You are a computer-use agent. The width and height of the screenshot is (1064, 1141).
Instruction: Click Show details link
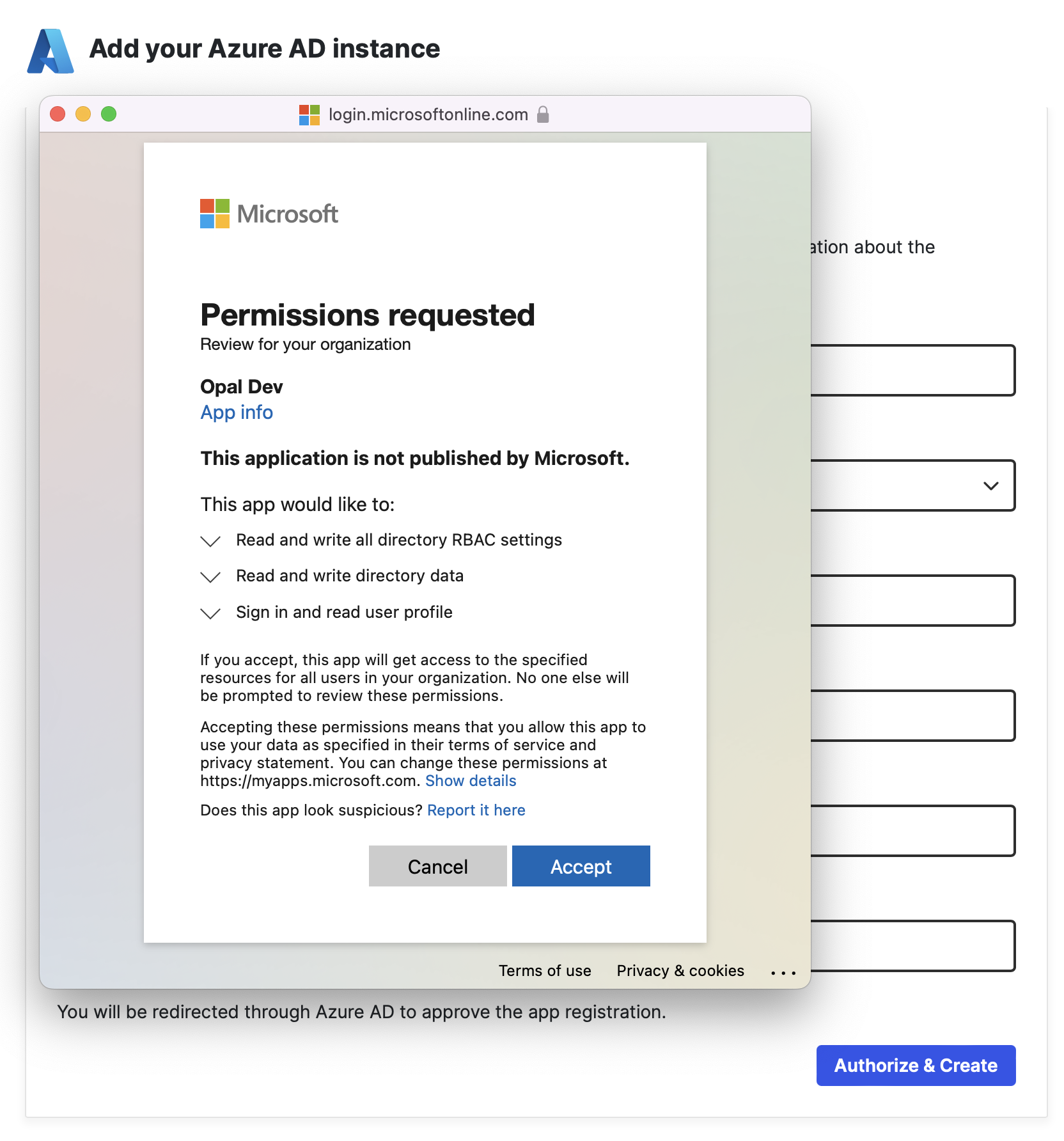pos(471,781)
